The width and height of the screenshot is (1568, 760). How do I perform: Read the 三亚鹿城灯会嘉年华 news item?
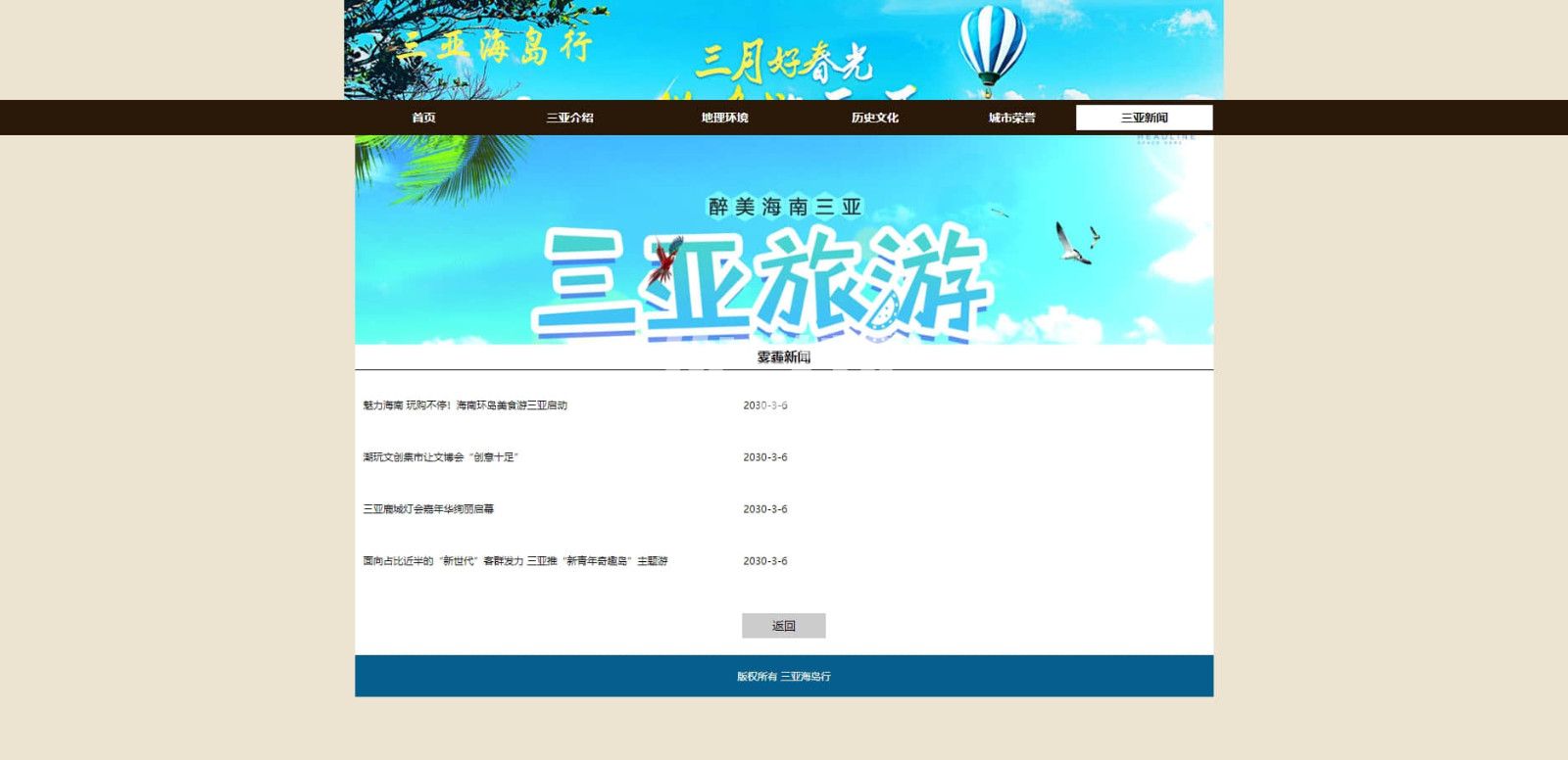pyautogui.click(x=428, y=509)
